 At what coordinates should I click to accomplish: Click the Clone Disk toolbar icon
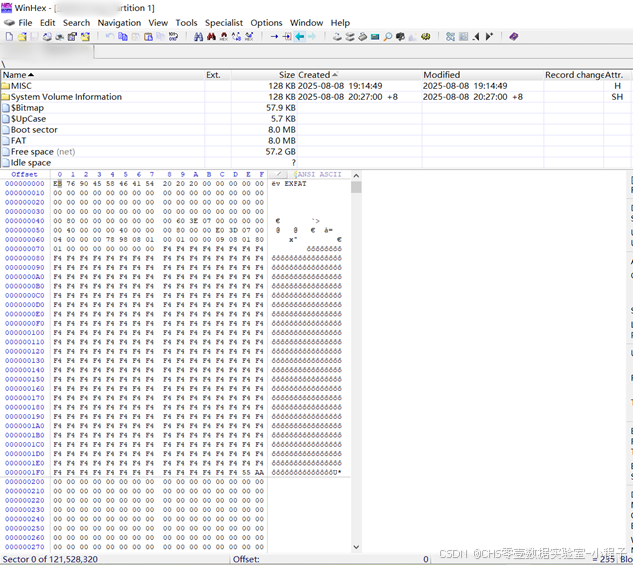(350, 37)
